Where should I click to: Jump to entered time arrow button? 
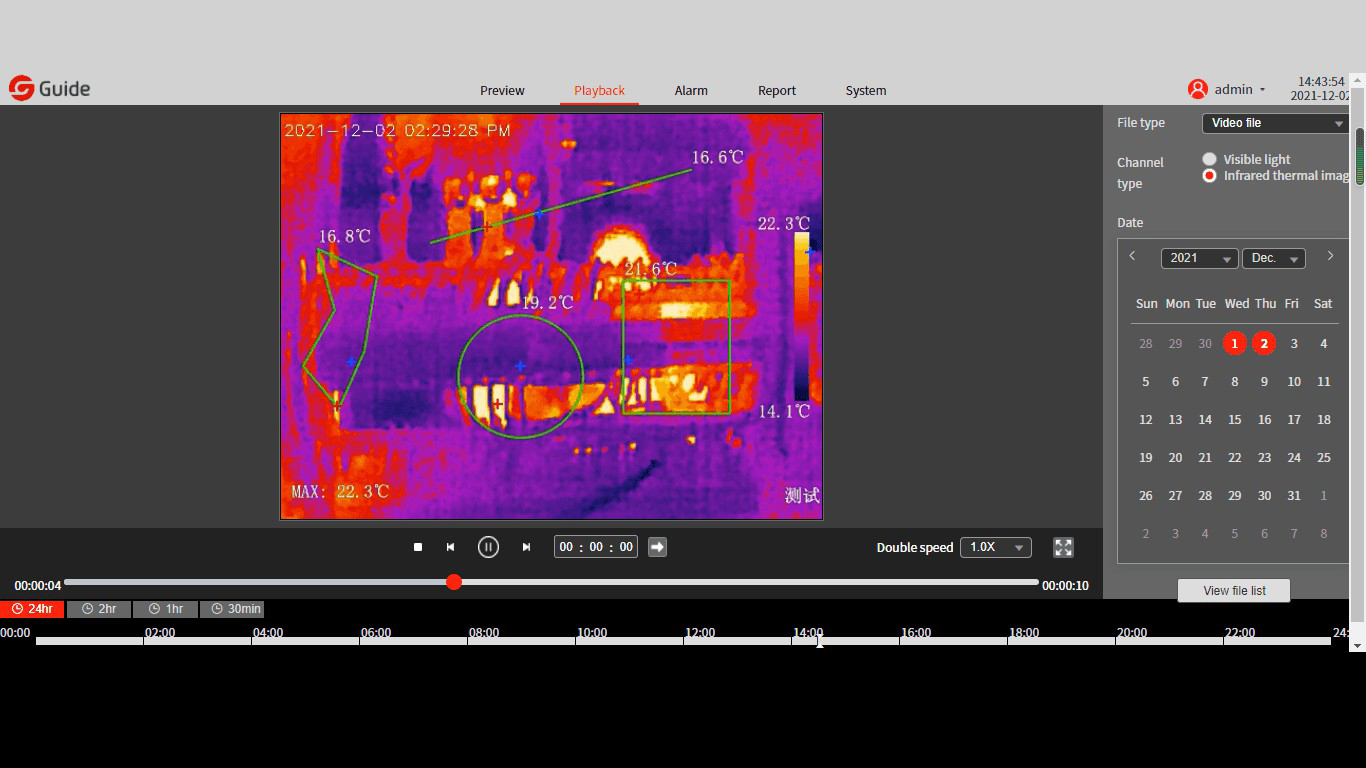[657, 547]
